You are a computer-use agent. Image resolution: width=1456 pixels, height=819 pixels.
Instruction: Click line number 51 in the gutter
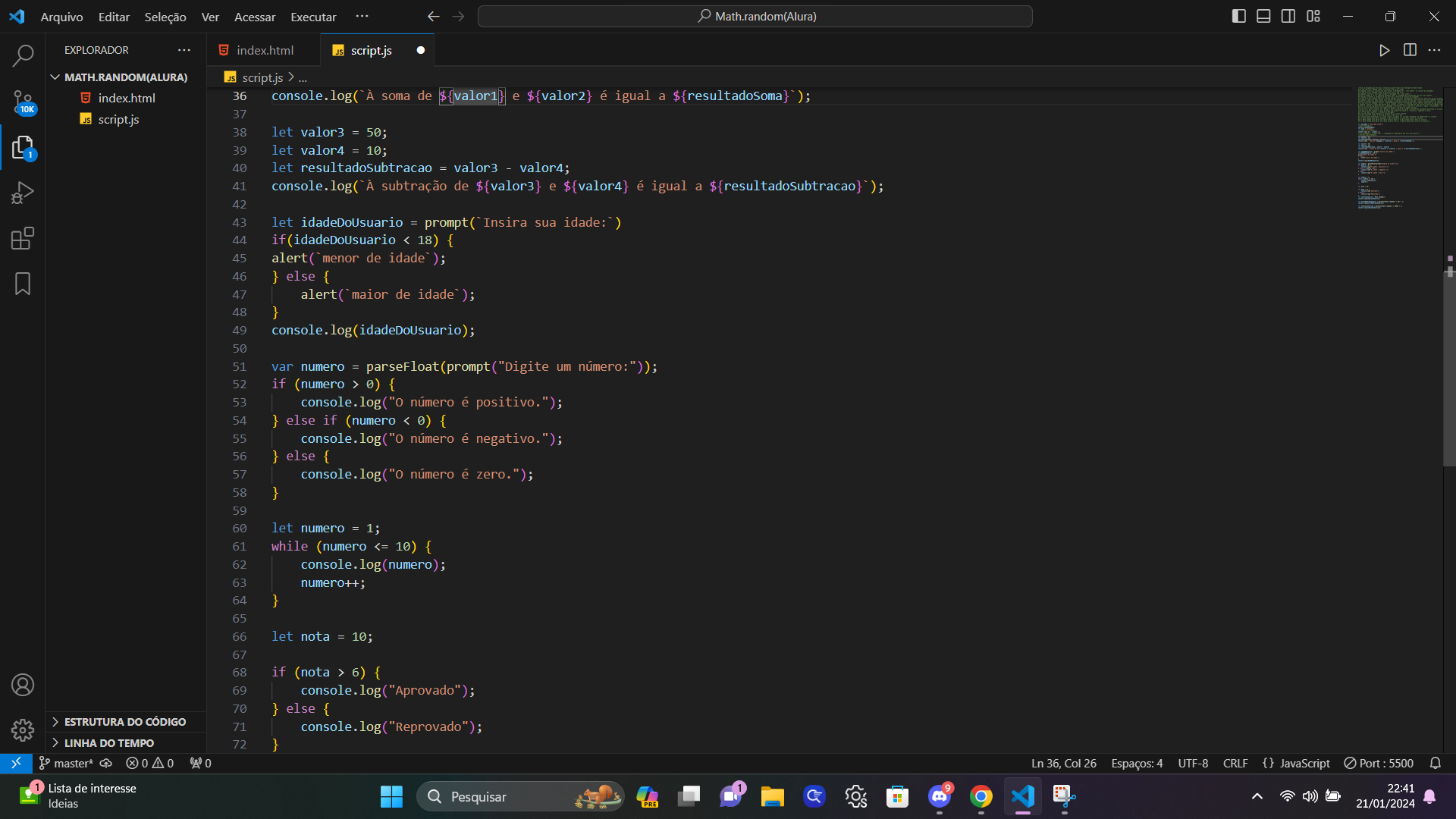[x=240, y=366]
